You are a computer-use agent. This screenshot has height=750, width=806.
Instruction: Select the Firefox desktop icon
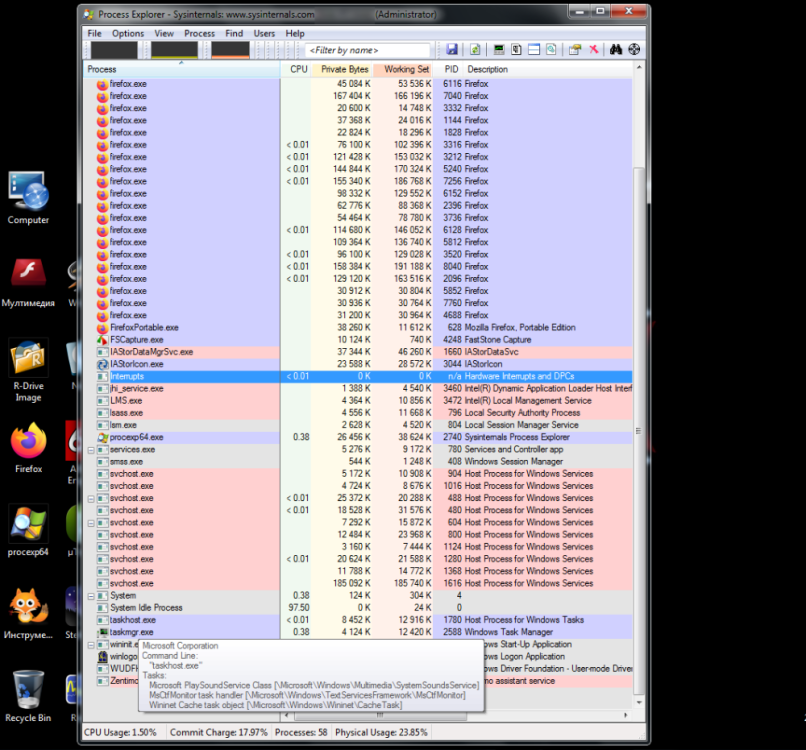coord(28,448)
